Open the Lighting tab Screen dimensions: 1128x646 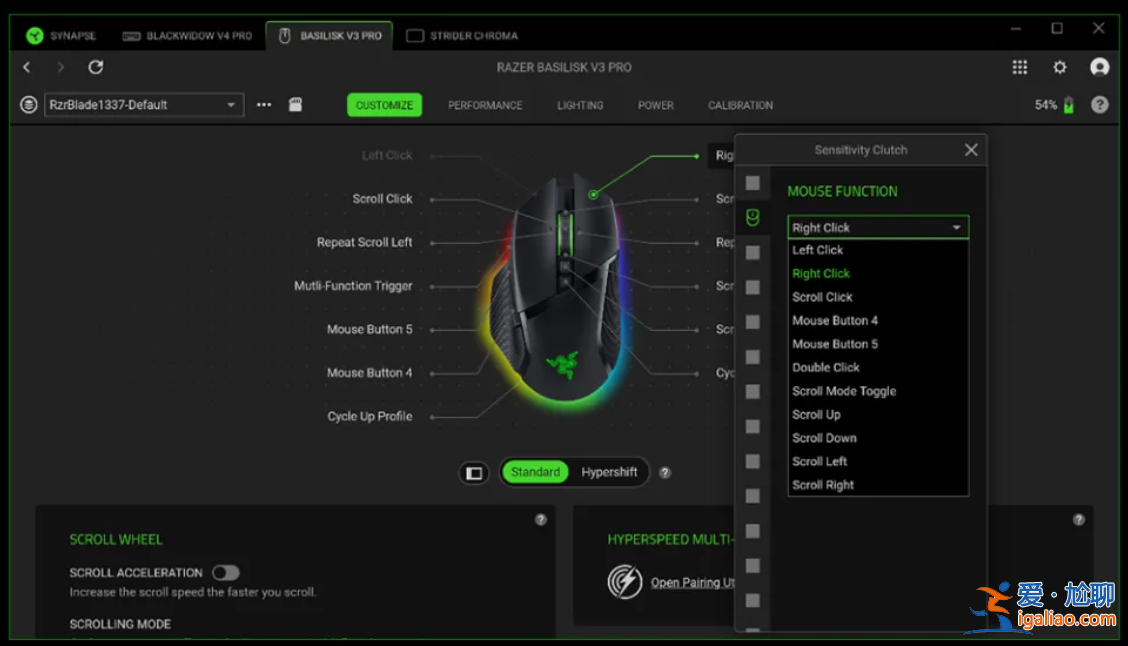580,105
